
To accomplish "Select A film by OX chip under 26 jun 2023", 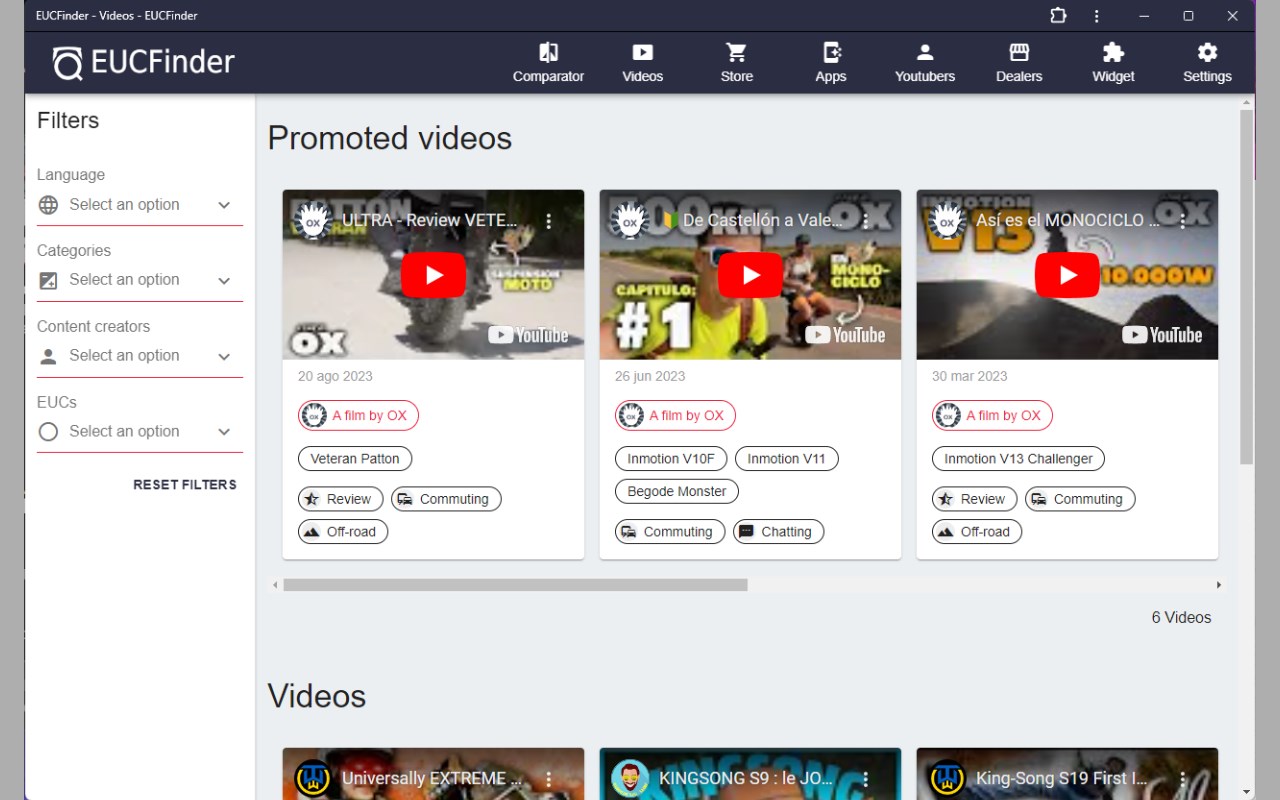I will [675, 416].
